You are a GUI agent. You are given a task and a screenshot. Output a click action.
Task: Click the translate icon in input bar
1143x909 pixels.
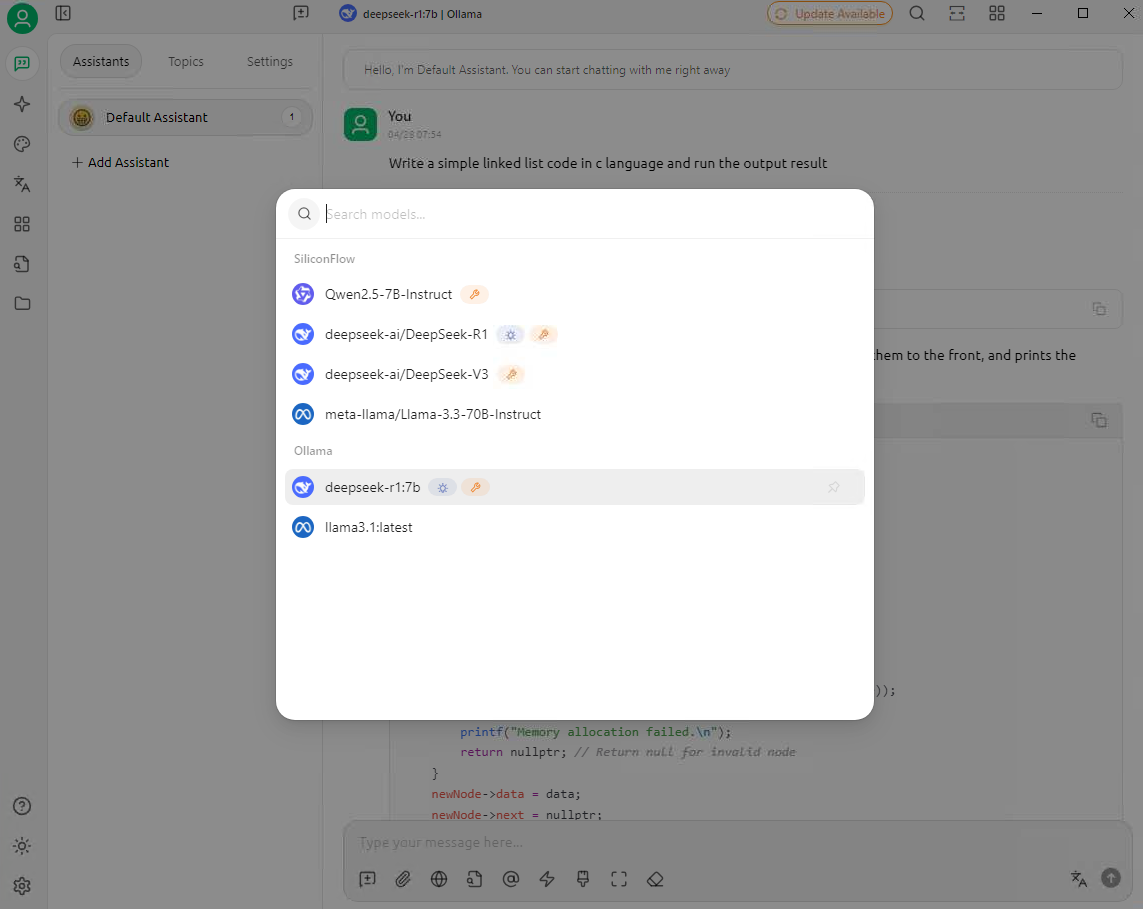click(1079, 878)
